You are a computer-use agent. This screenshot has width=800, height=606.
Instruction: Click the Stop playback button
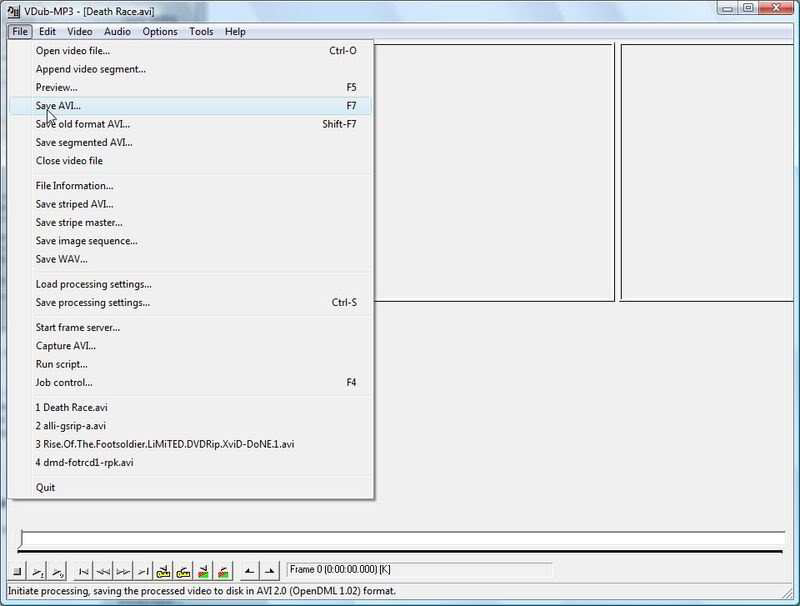point(17,571)
